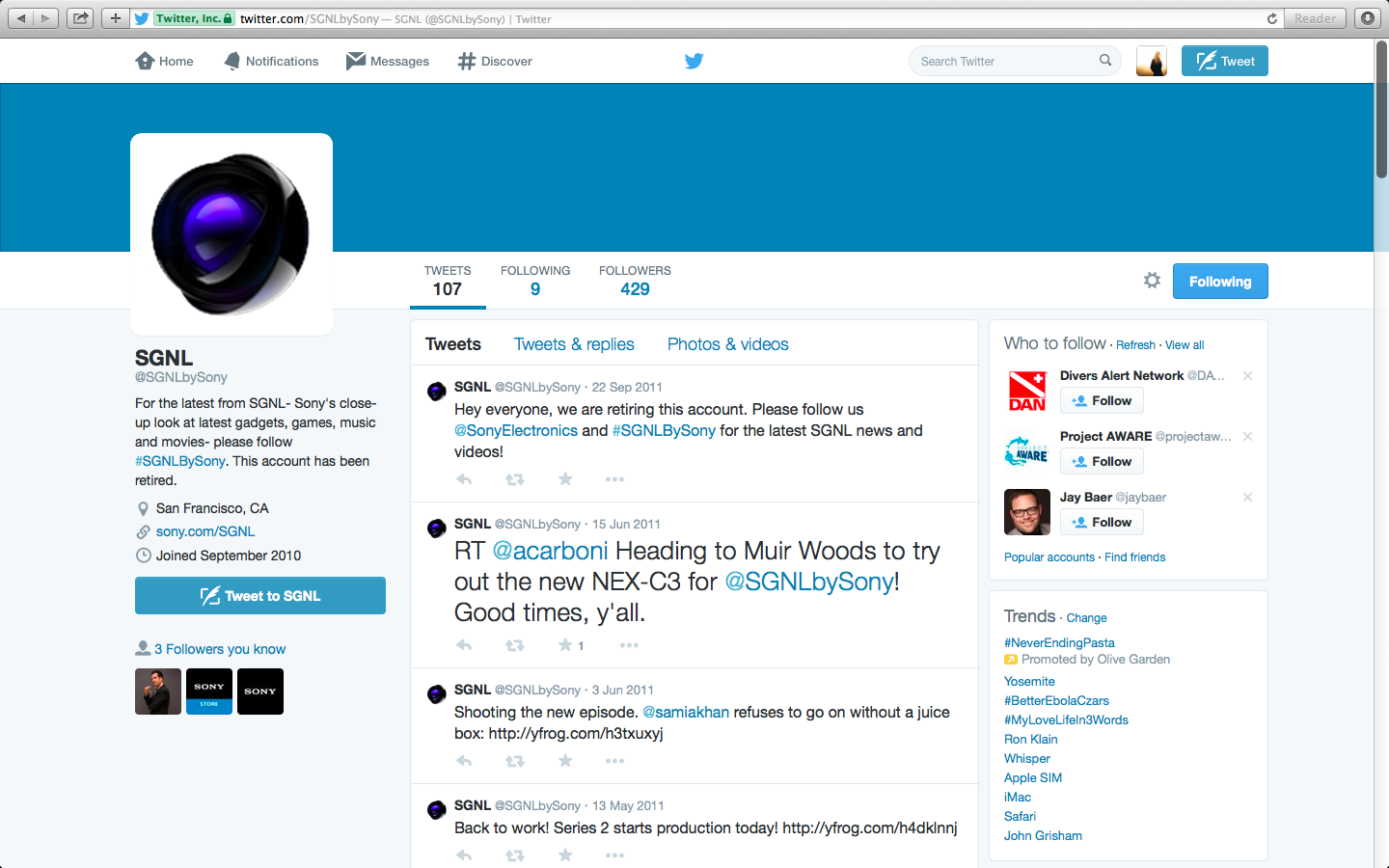Viewport: 1389px width, 868px height.
Task: Open the #SGNLBySony hashtag in bio
Action: click(180, 461)
